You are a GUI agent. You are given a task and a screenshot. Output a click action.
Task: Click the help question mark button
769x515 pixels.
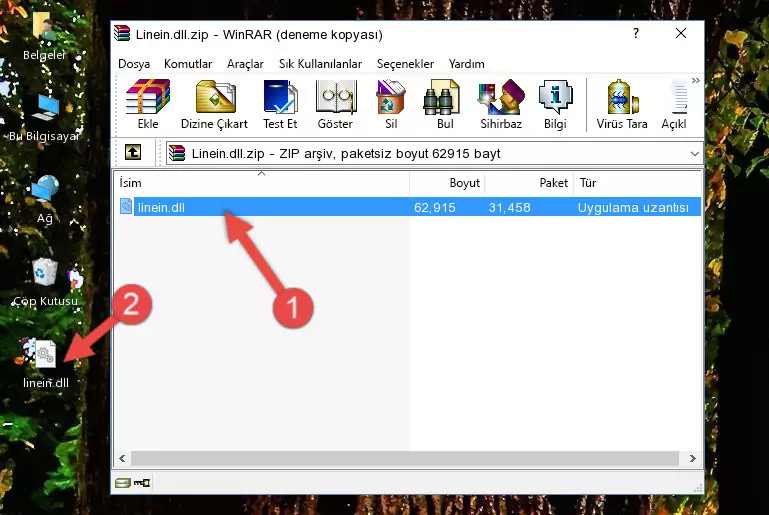pos(636,33)
